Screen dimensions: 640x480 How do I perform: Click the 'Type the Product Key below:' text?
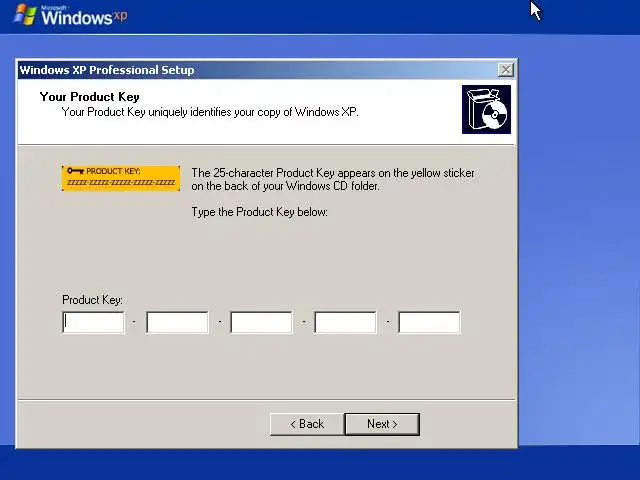tap(260, 212)
